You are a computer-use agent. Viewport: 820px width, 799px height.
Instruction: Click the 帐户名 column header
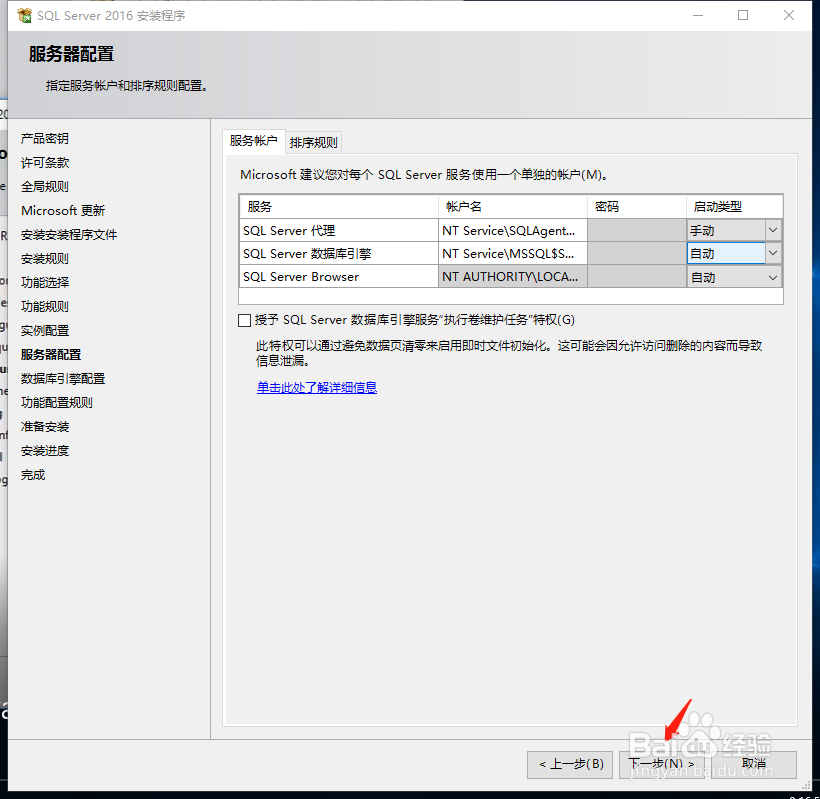coord(512,207)
